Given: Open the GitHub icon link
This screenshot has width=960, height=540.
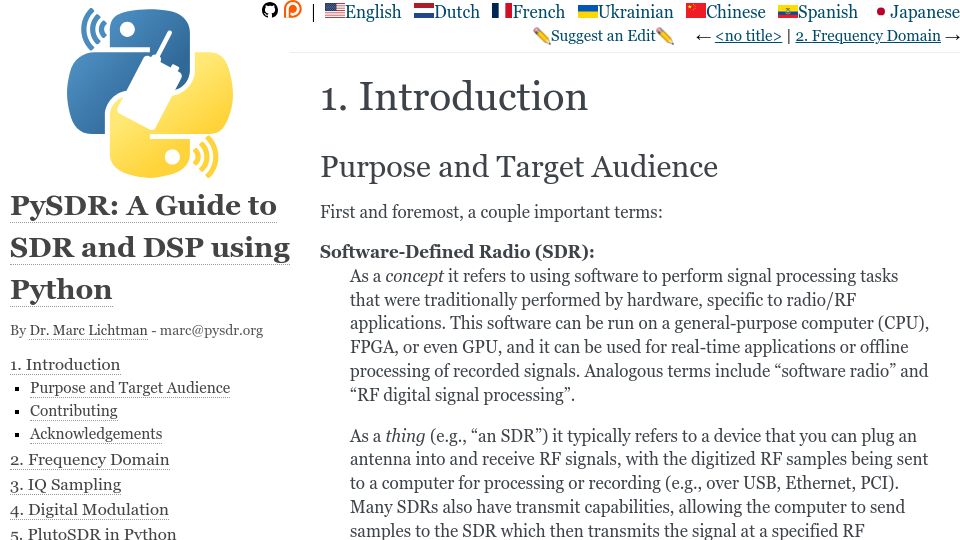Looking at the screenshot, I should [269, 10].
